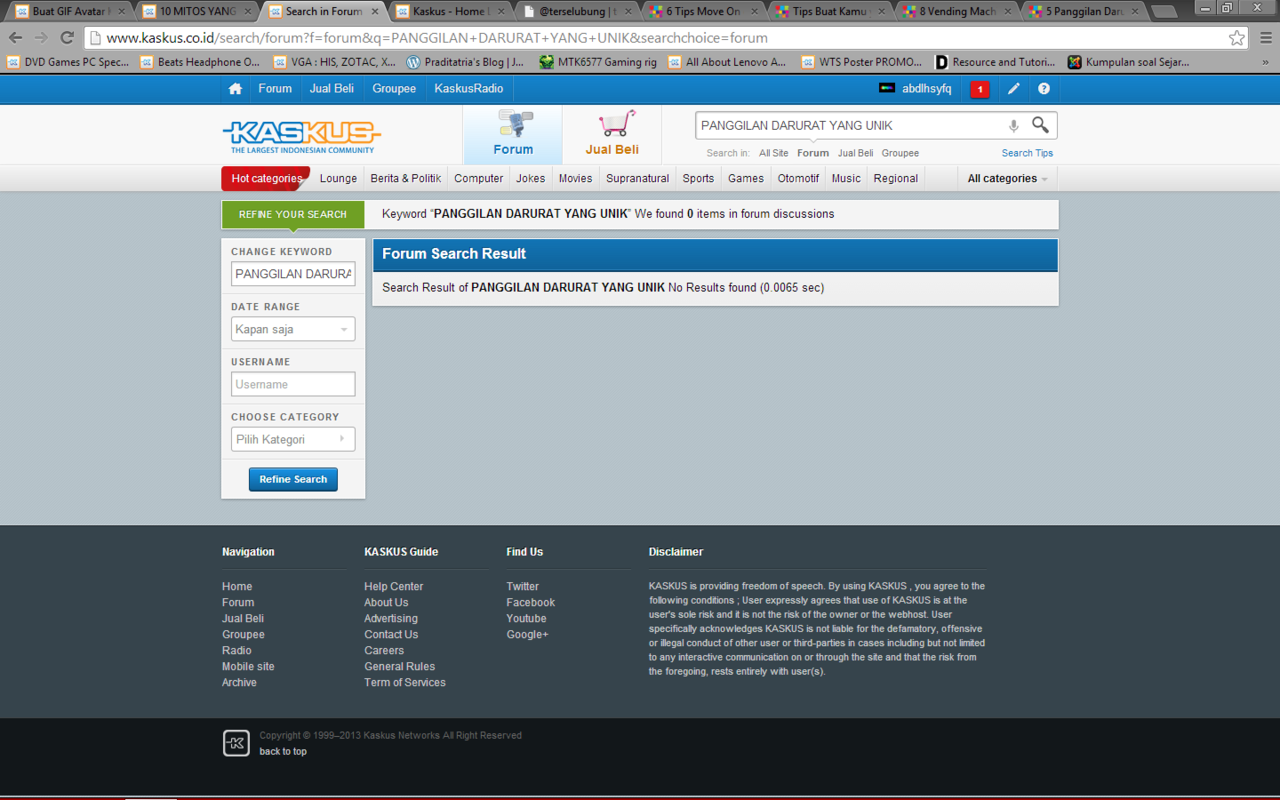Bookmark page with star icon
1280x800 pixels.
point(1237,38)
